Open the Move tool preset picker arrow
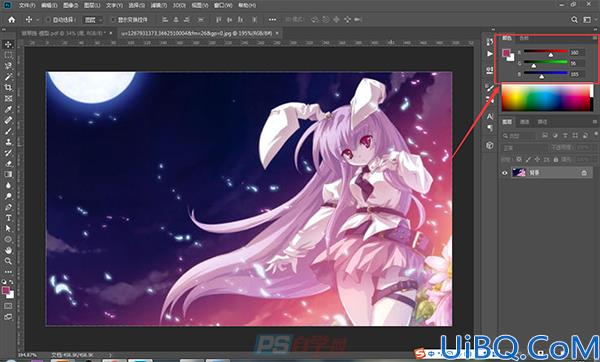 38,20
